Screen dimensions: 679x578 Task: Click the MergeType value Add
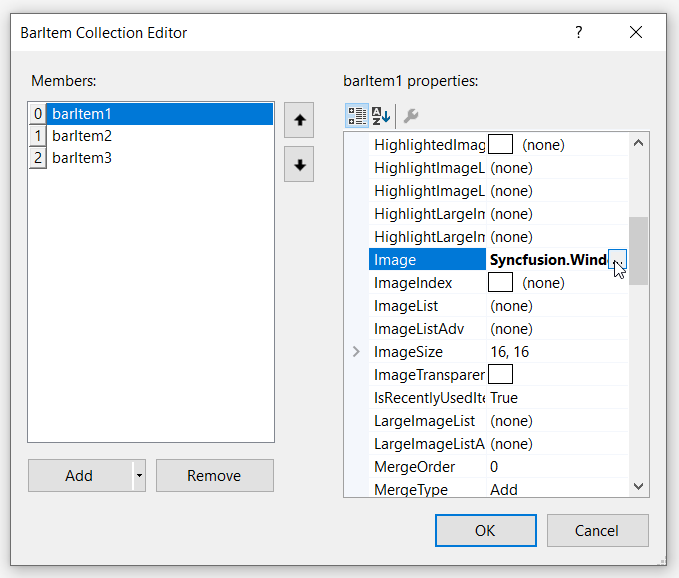point(504,490)
